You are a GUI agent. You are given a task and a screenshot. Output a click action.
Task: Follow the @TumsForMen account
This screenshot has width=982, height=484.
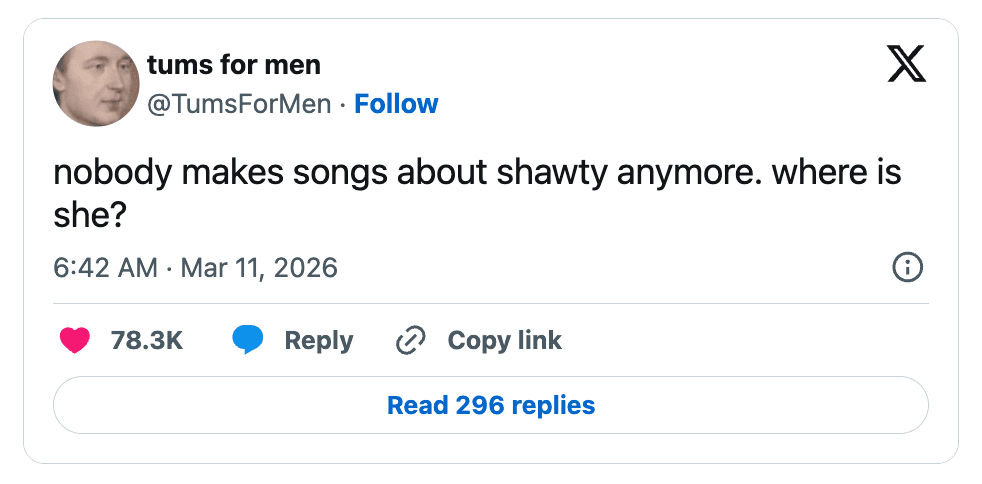(x=396, y=104)
